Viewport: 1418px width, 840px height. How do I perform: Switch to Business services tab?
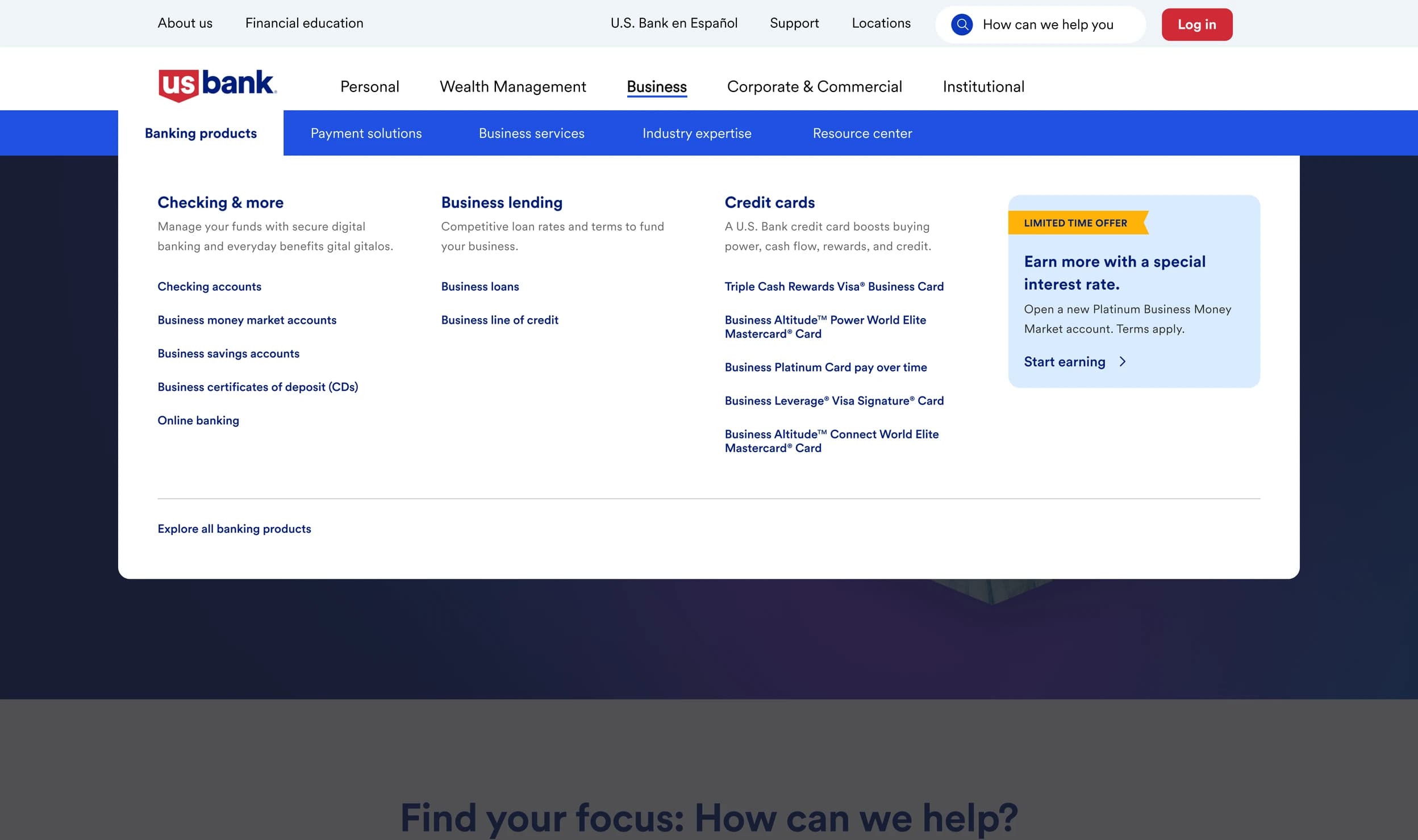tap(531, 133)
